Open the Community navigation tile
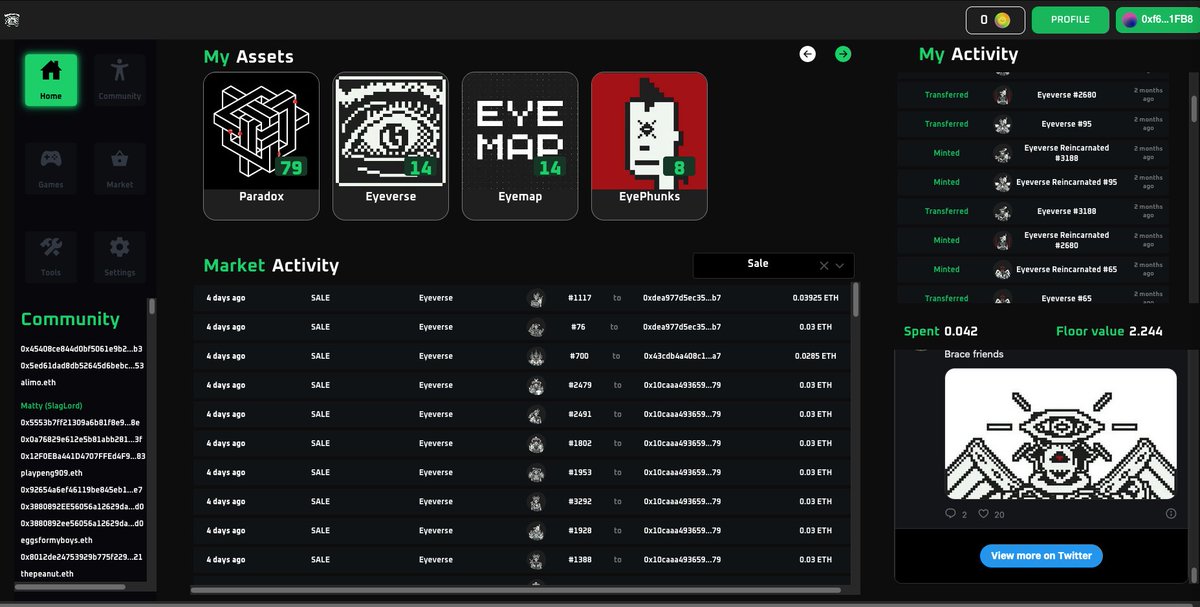Image resolution: width=1200 pixels, height=607 pixels. pos(120,80)
